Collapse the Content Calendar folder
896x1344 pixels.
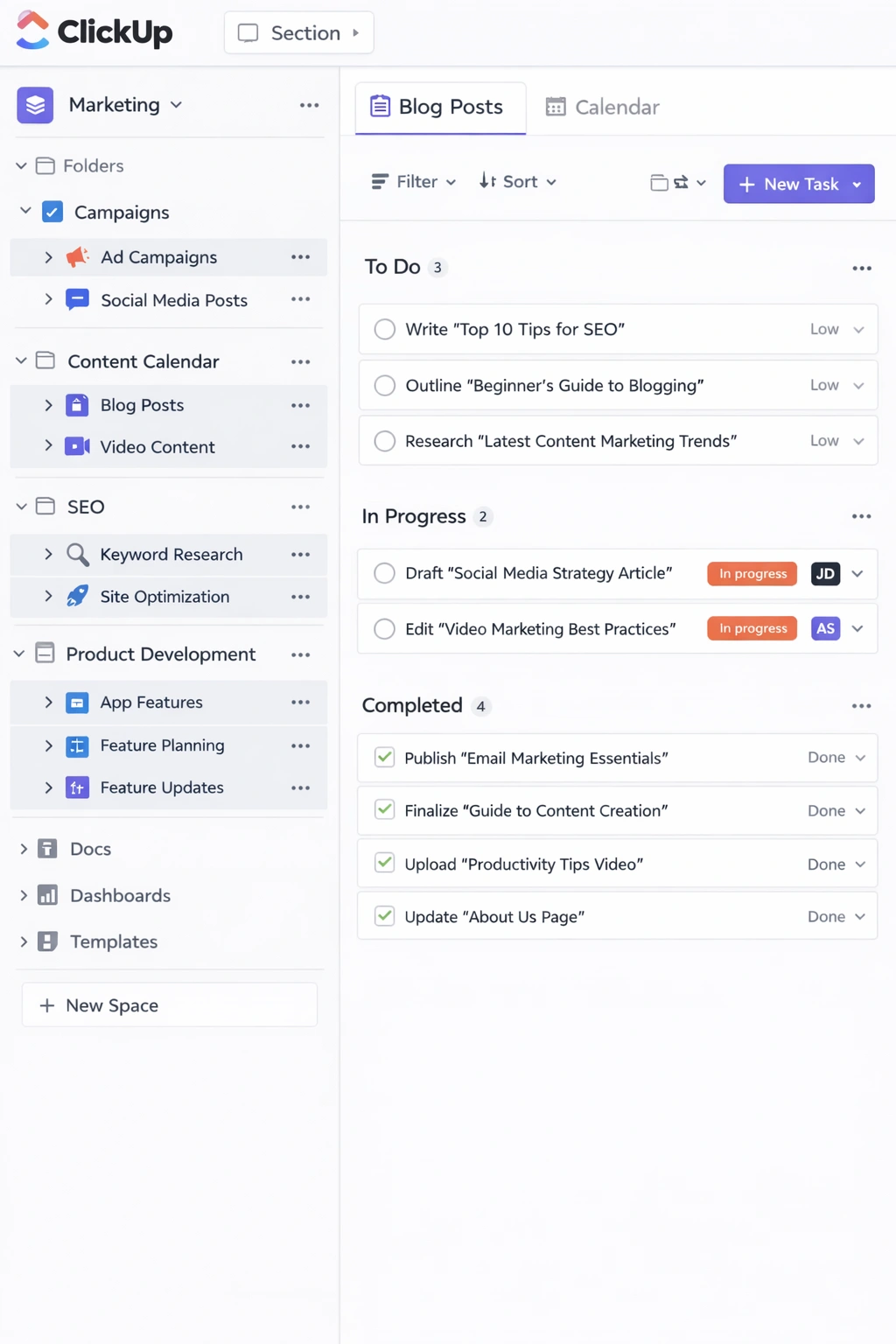pyautogui.click(x=21, y=361)
